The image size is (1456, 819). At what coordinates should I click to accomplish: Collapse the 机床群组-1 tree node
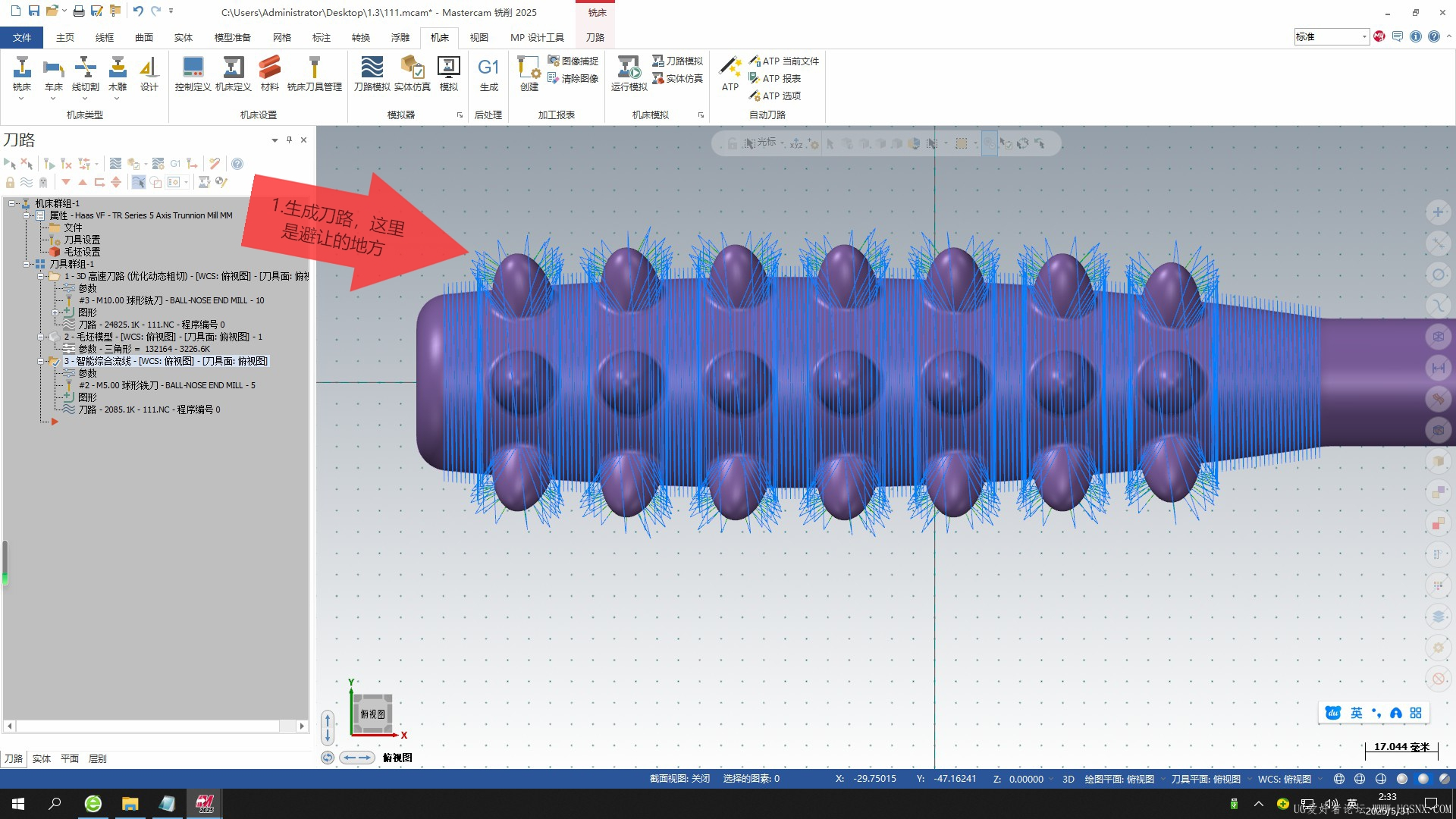coord(11,203)
